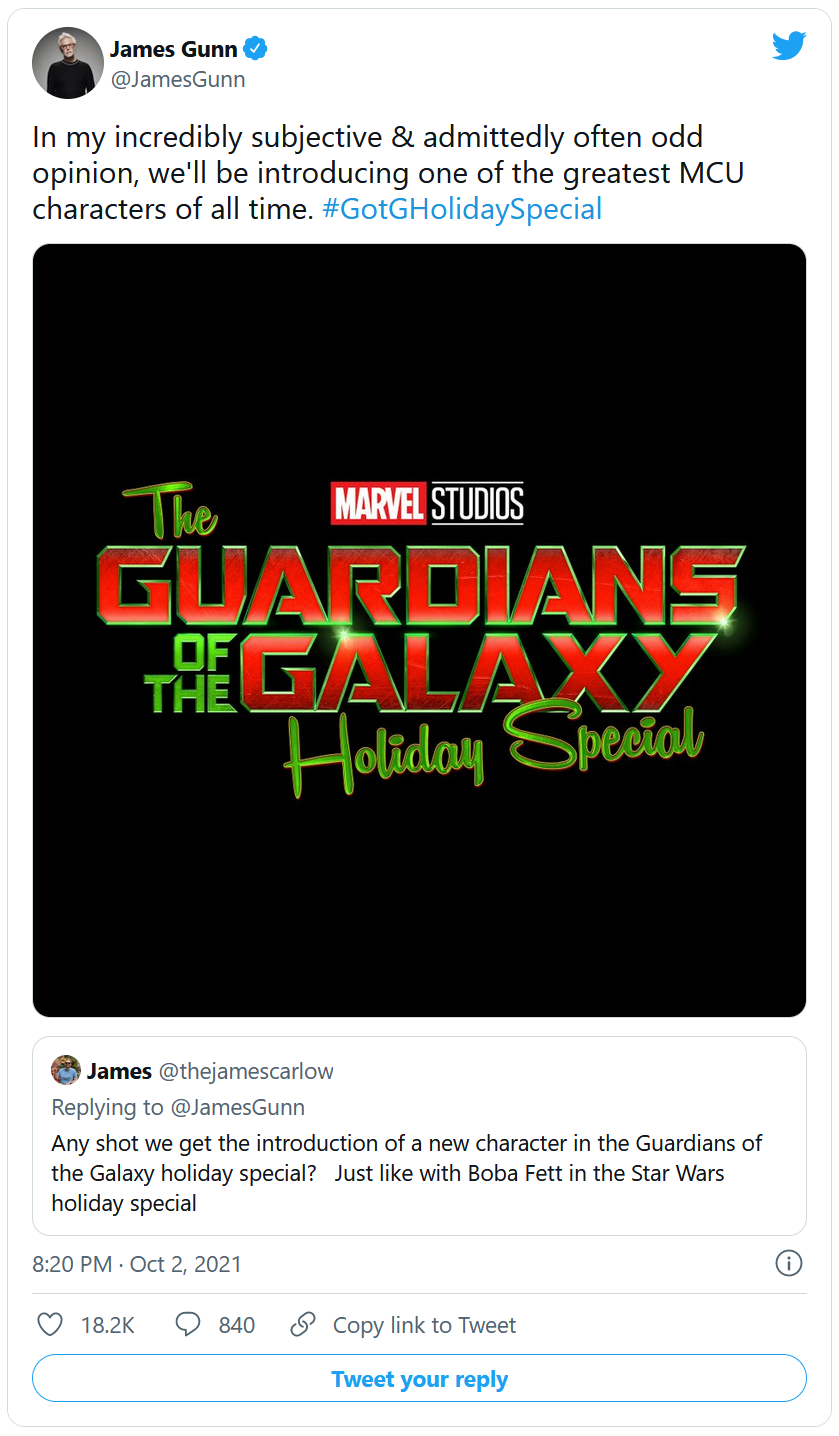Click the Twitter bird logo

pyautogui.click(x=789, y=45)
